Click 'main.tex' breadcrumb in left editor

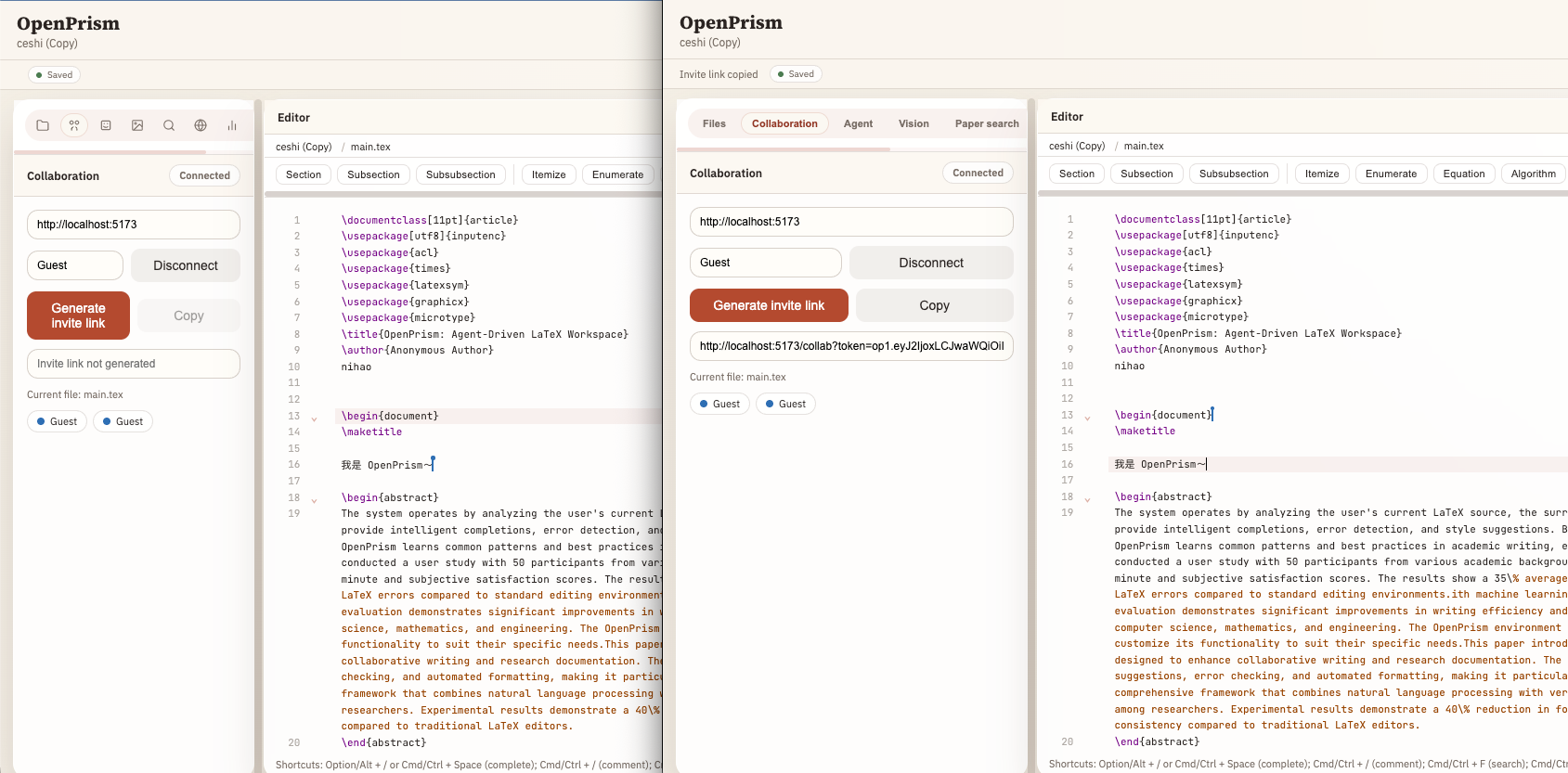(x=370, y=147)
